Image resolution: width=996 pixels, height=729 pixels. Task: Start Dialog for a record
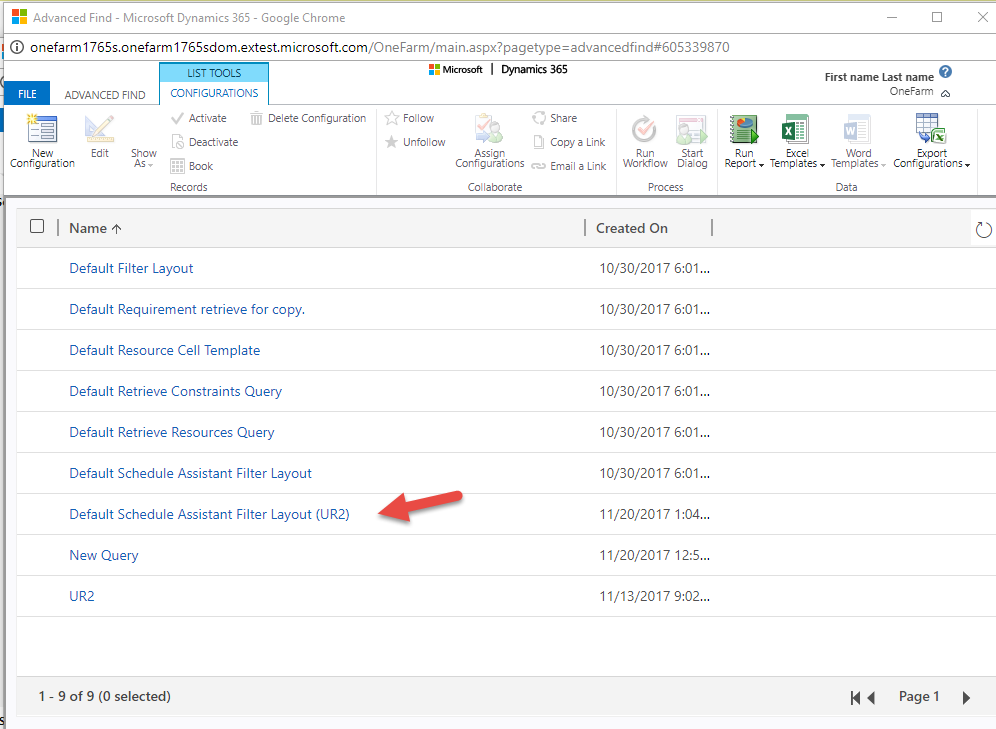click(691, 143)
